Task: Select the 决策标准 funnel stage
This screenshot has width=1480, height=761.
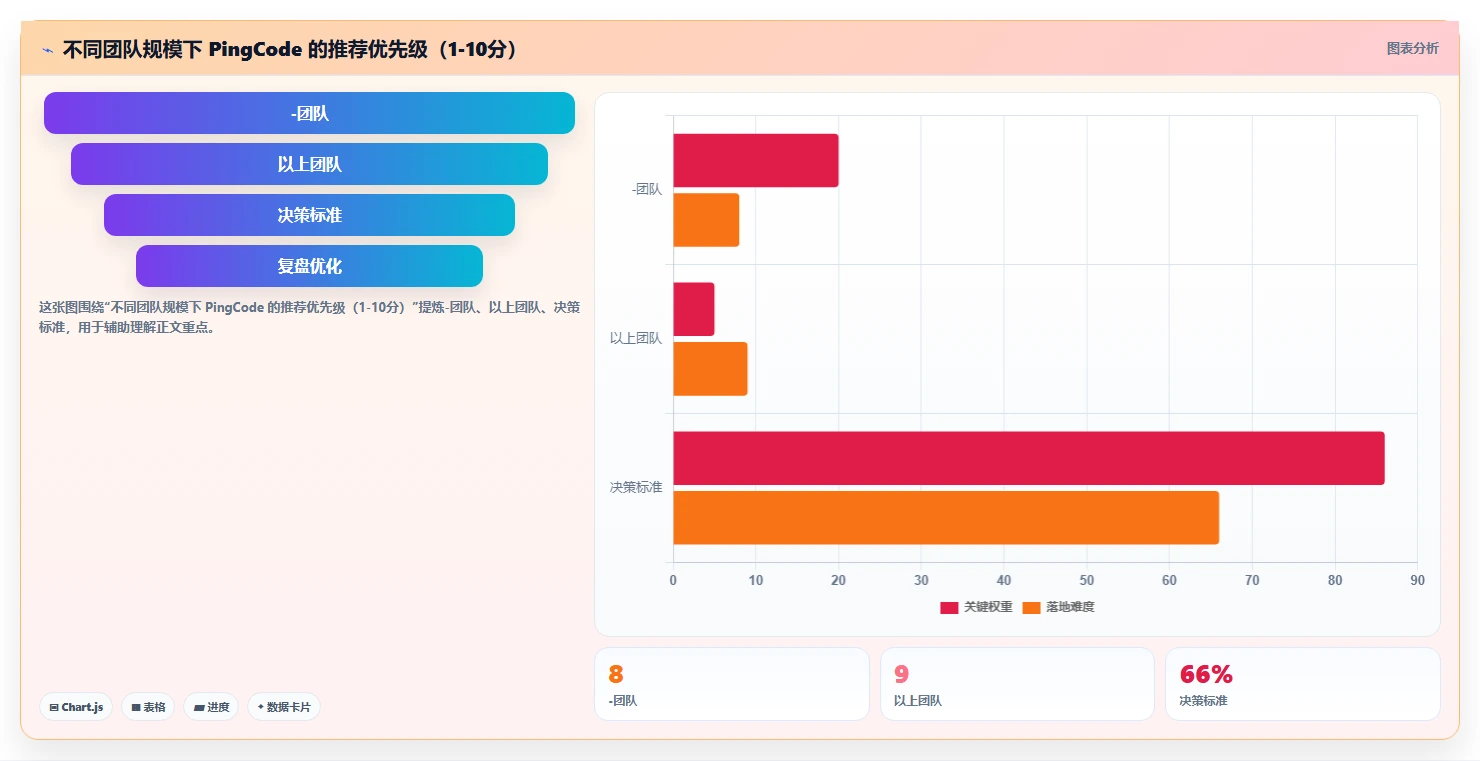Action: click(309, 215)
